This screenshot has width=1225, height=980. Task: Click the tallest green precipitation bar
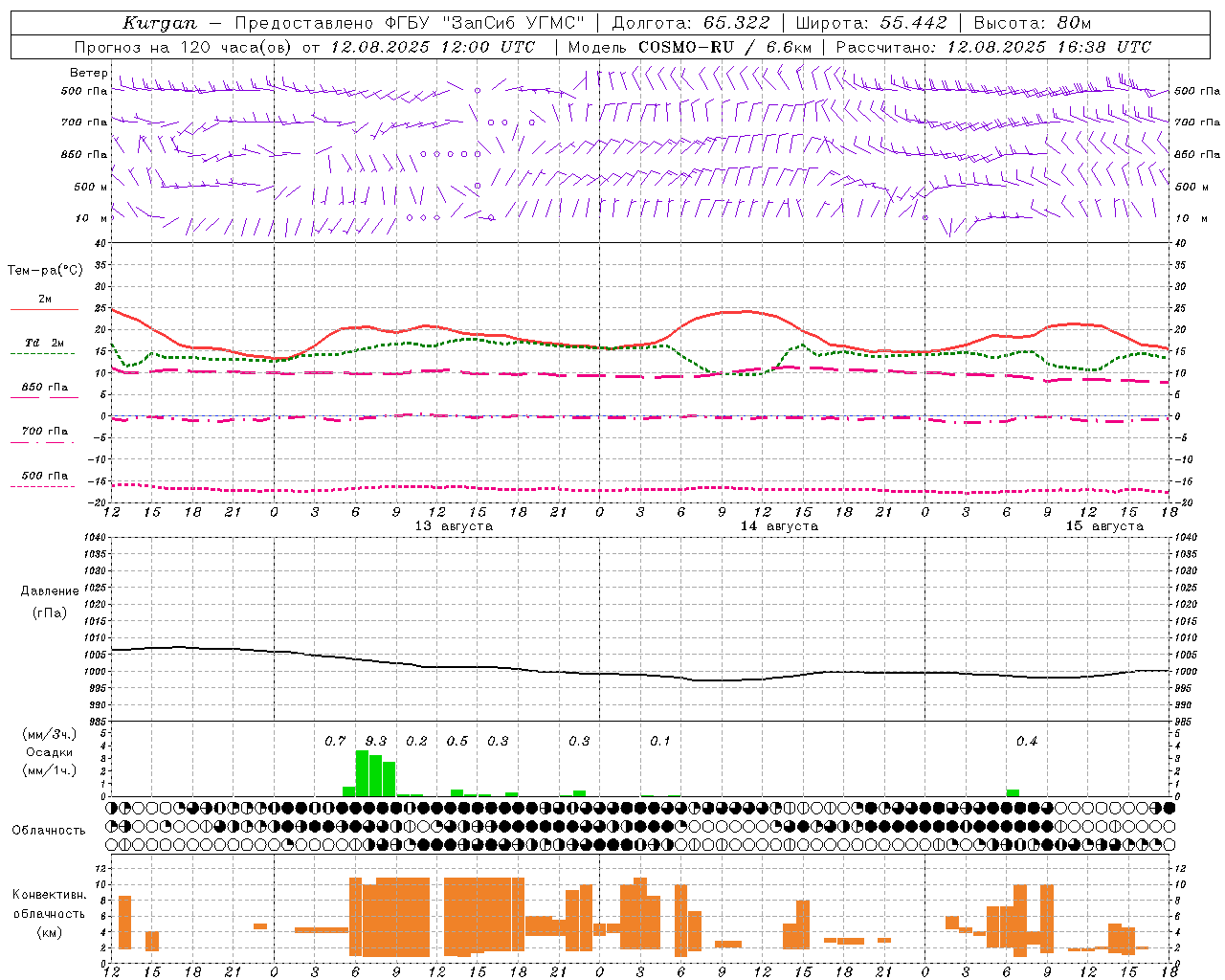tap(362, 773)
